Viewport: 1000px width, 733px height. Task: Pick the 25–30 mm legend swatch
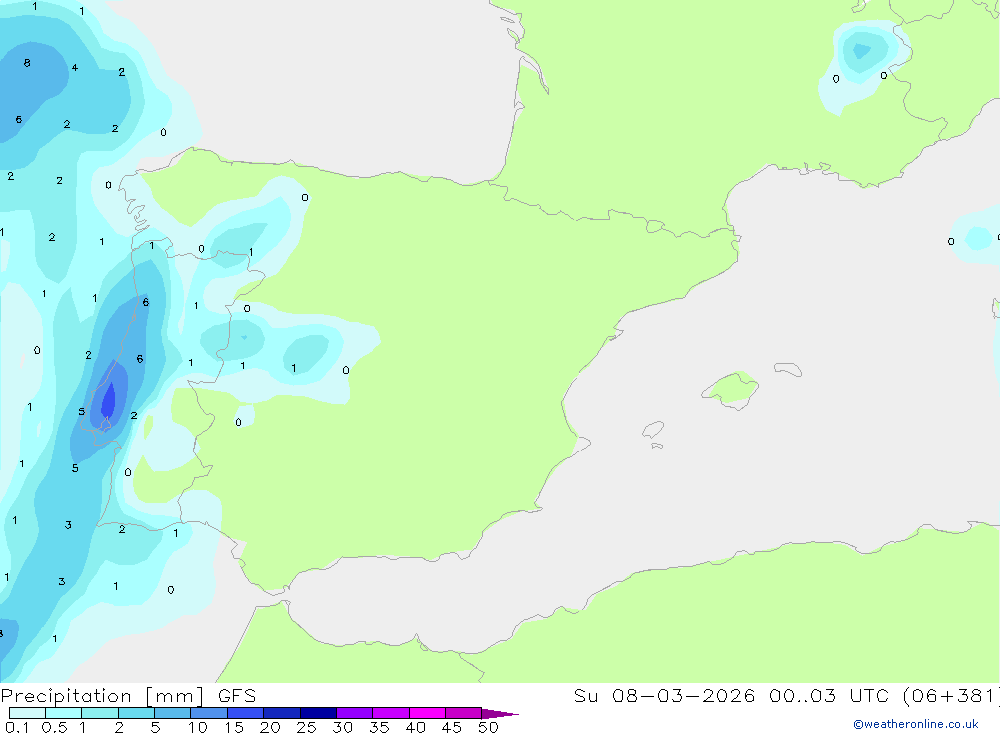click(318, 713)
